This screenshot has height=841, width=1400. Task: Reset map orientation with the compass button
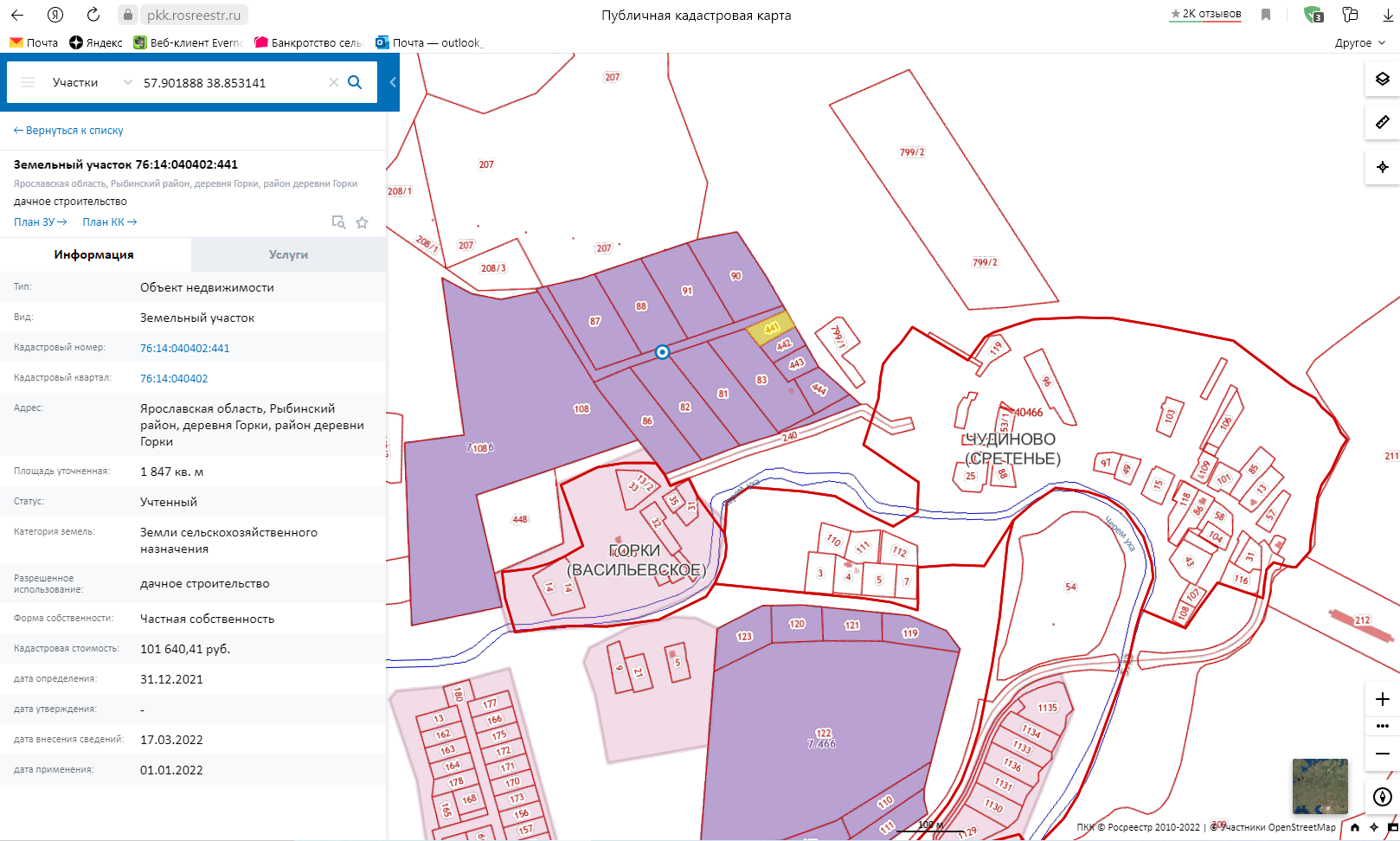pos(1382,797)
